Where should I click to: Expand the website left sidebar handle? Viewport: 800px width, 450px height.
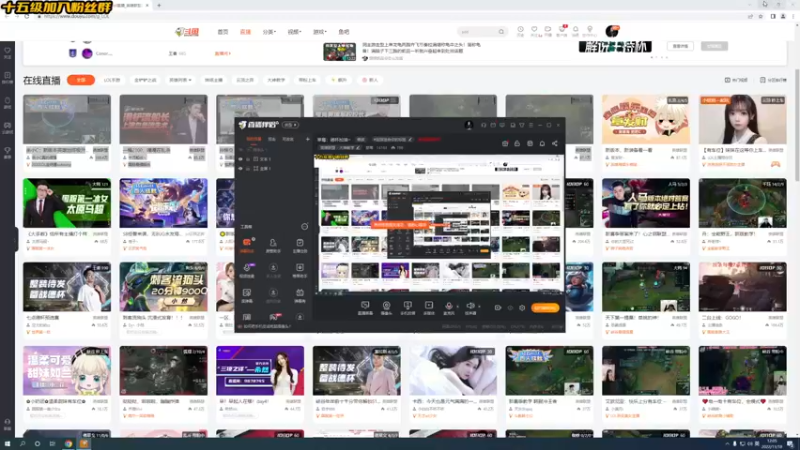coord(16,240)
